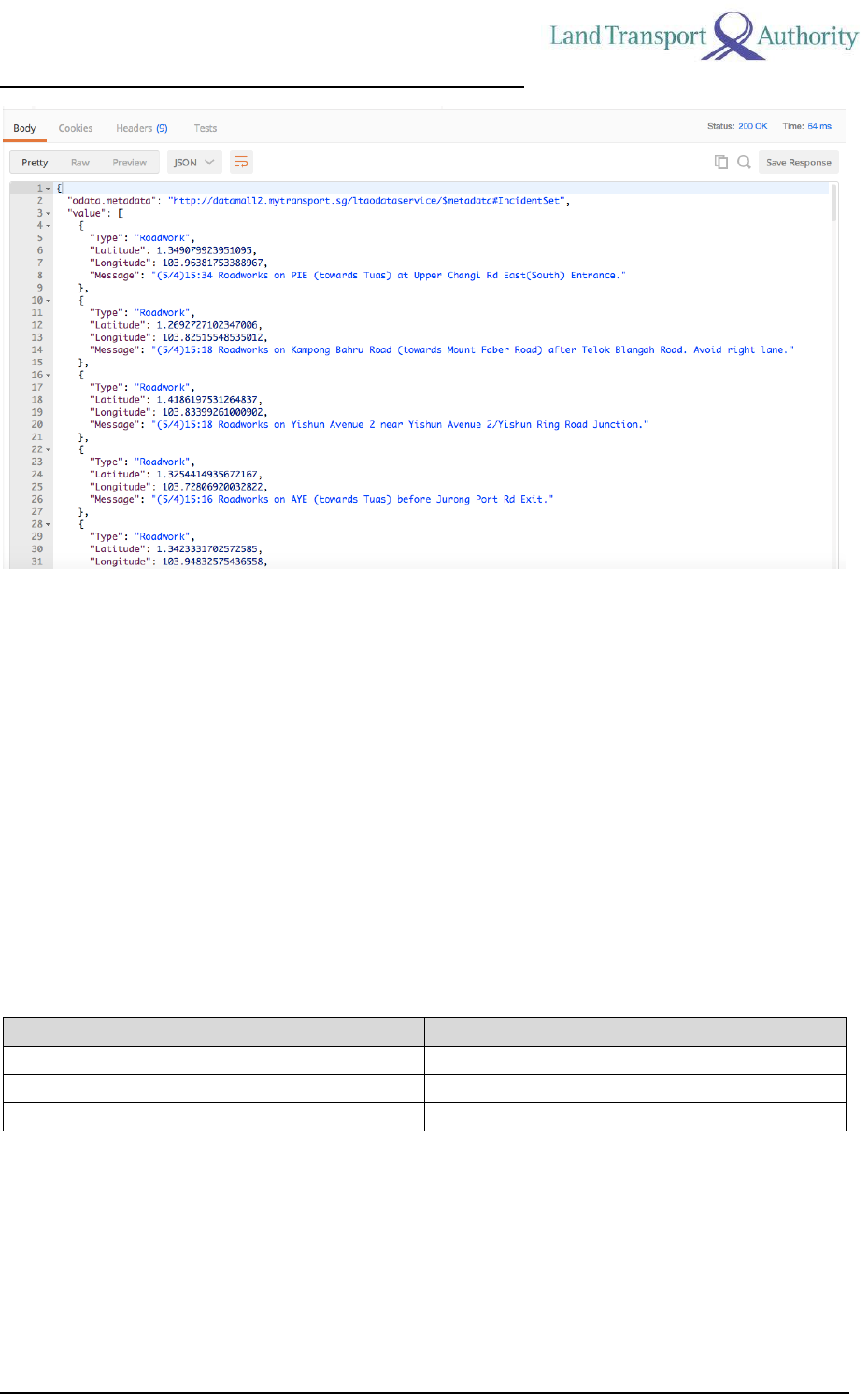The width and height of the screenshot is (868, 1394).
Task: Click the Land Transport Authority logo
Action: pyautogui.click(x=704, y=36)
